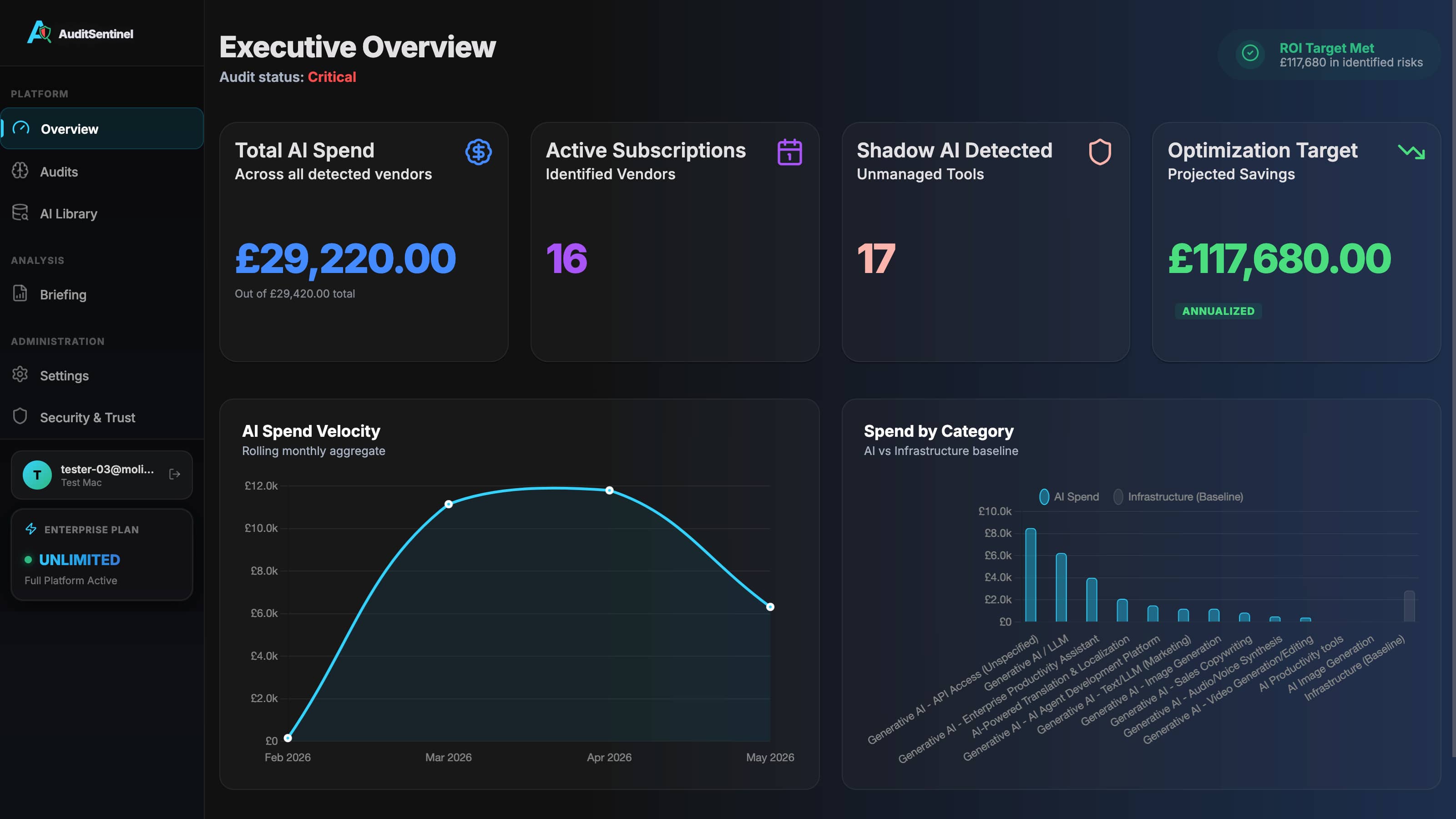Open Settings from the sidebar
This screenshot has width=1456, height=819.
click(102, 375)
